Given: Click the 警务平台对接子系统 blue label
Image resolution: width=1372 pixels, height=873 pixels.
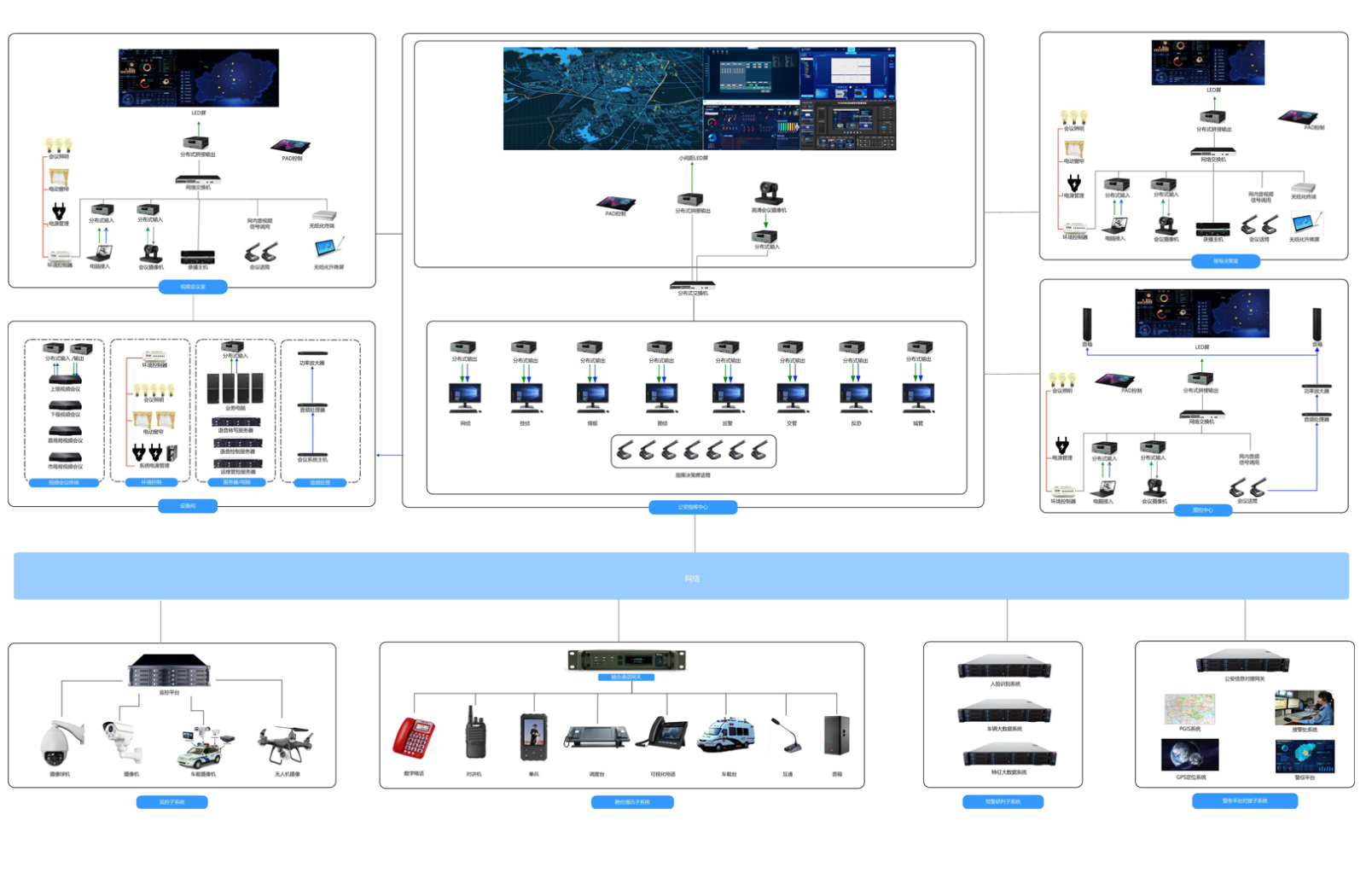Looking at the screenshot, I should pos(1245,800).
